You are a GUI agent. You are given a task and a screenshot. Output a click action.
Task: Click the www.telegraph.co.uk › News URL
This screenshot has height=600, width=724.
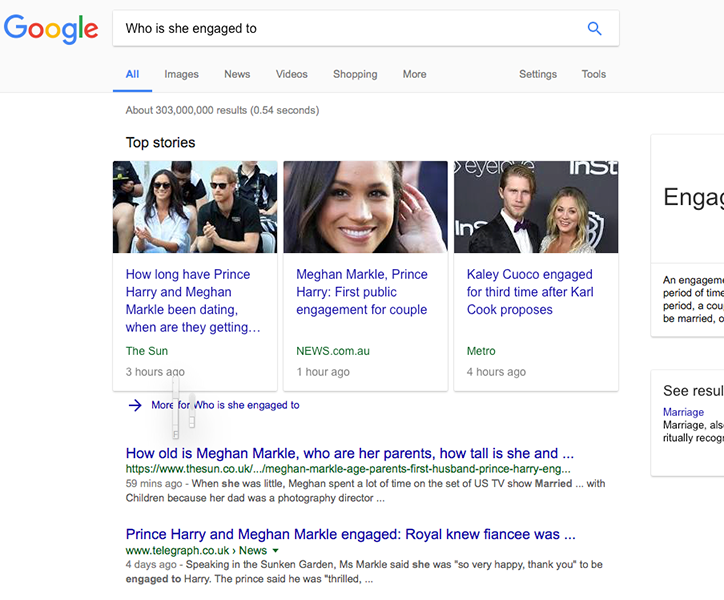coord(196,551)
